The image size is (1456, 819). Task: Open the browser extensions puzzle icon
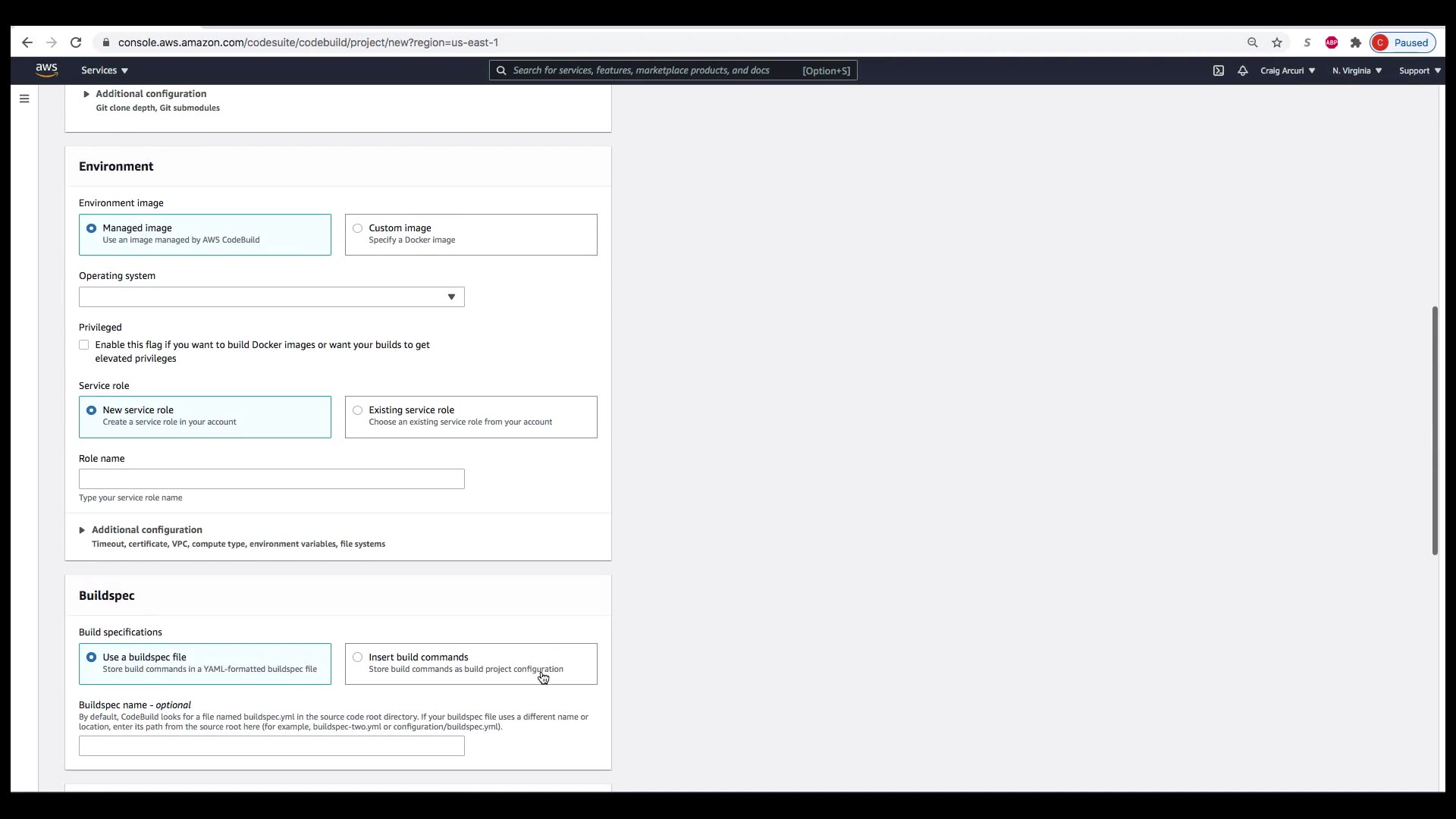click(x=1356, y=42)
